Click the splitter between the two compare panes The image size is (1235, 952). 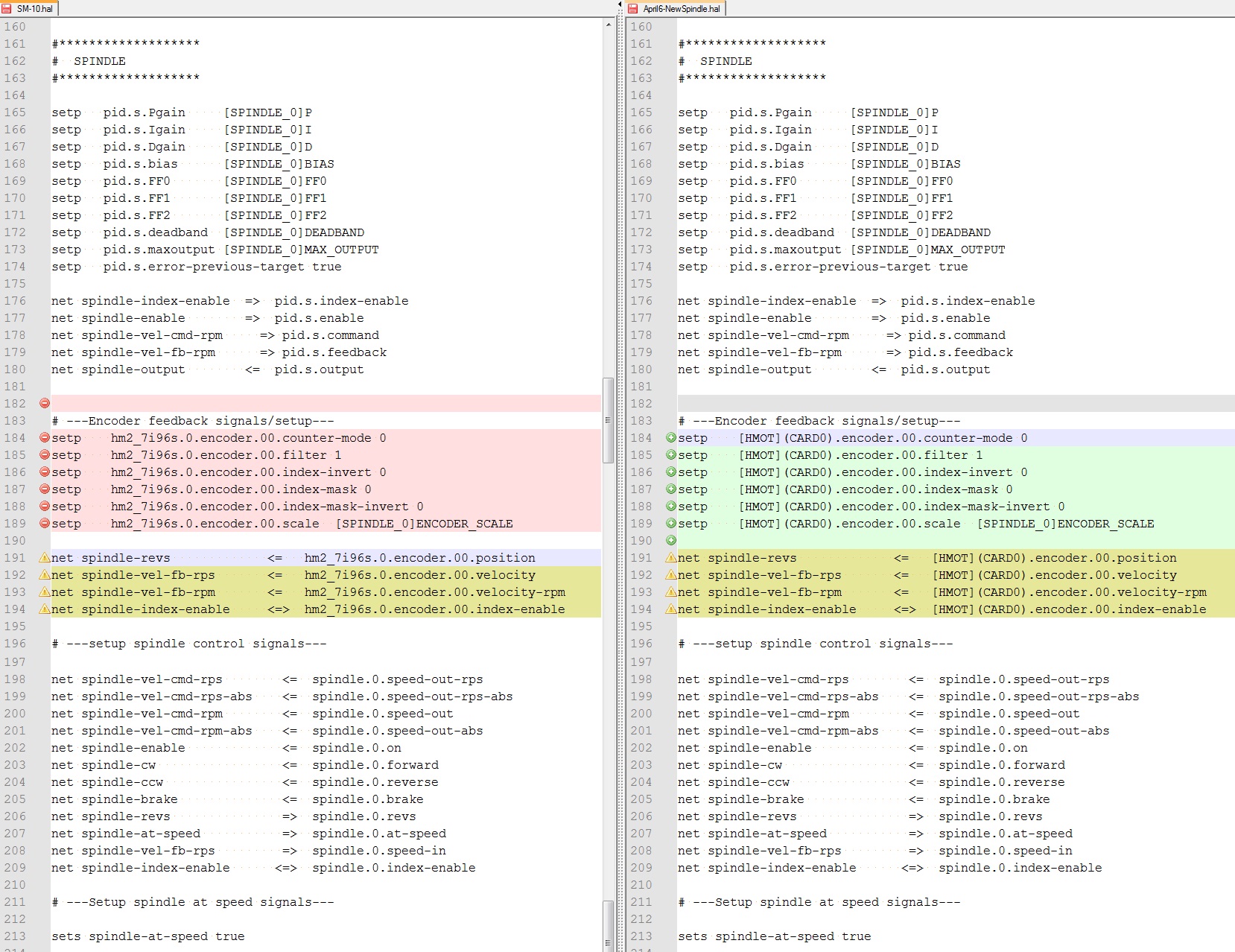[620, 477]
